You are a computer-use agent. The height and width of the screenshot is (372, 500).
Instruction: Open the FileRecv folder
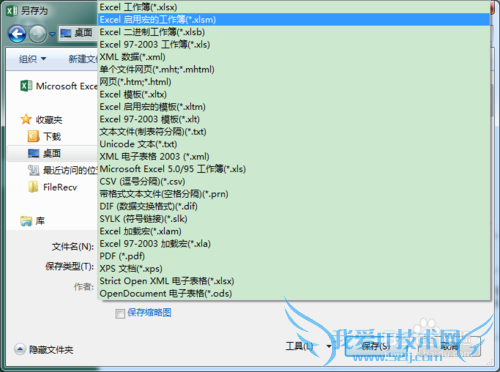point(53,187)
